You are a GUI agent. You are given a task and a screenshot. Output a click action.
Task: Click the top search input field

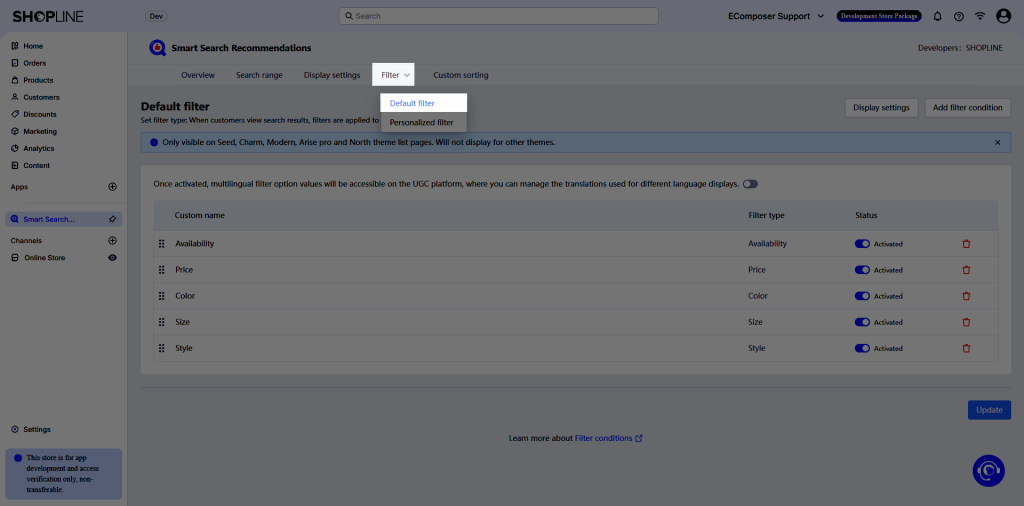pyautogui.click(x=498, y=16)
